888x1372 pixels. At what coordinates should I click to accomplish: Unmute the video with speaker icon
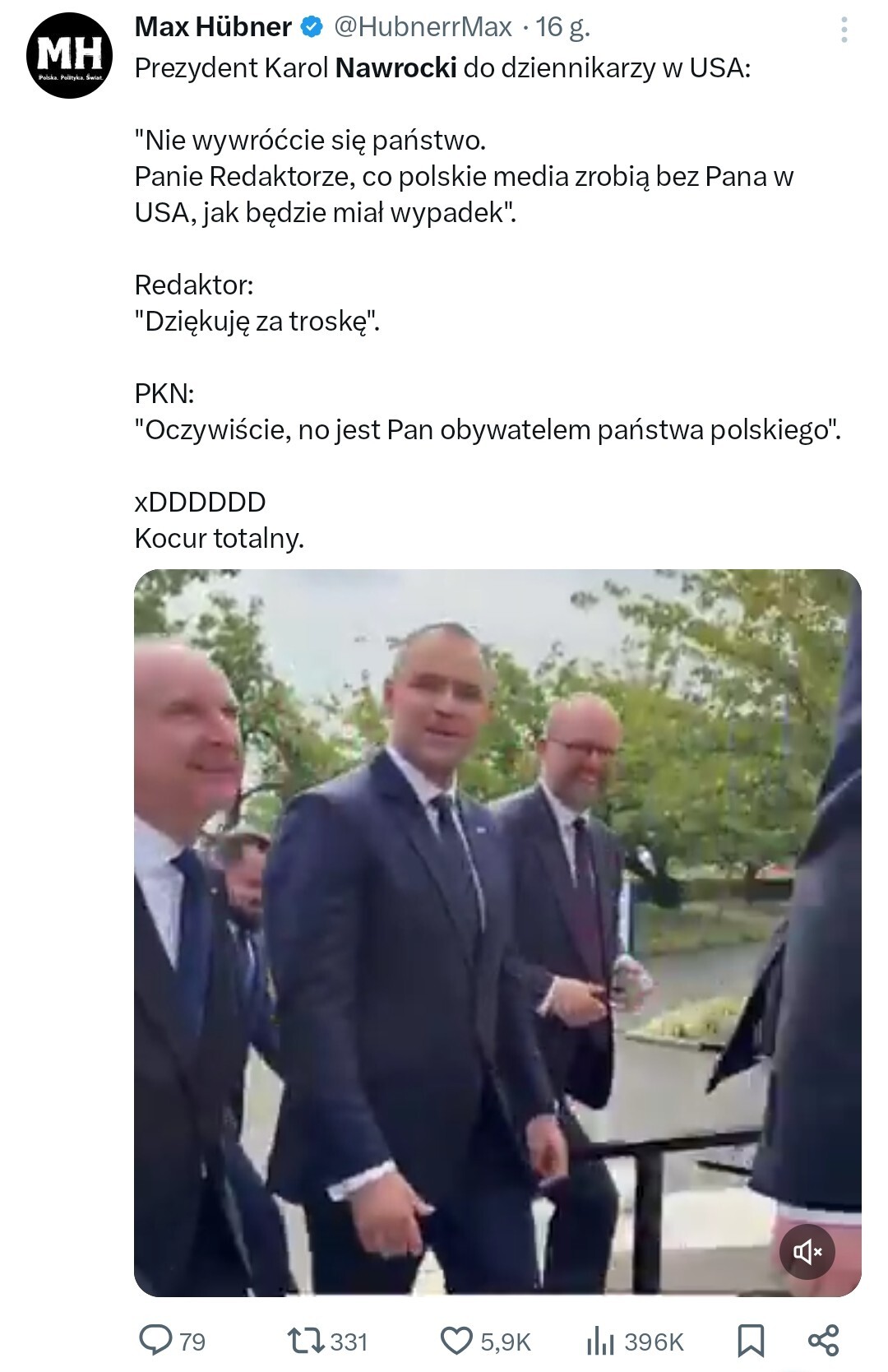click(807, 1252)
